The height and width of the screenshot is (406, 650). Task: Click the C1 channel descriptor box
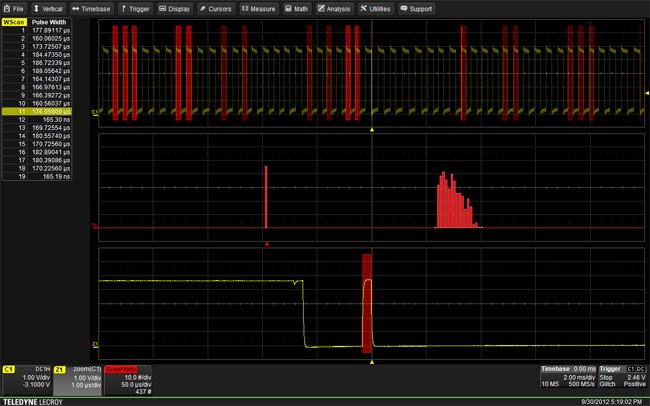click(26, 378)
